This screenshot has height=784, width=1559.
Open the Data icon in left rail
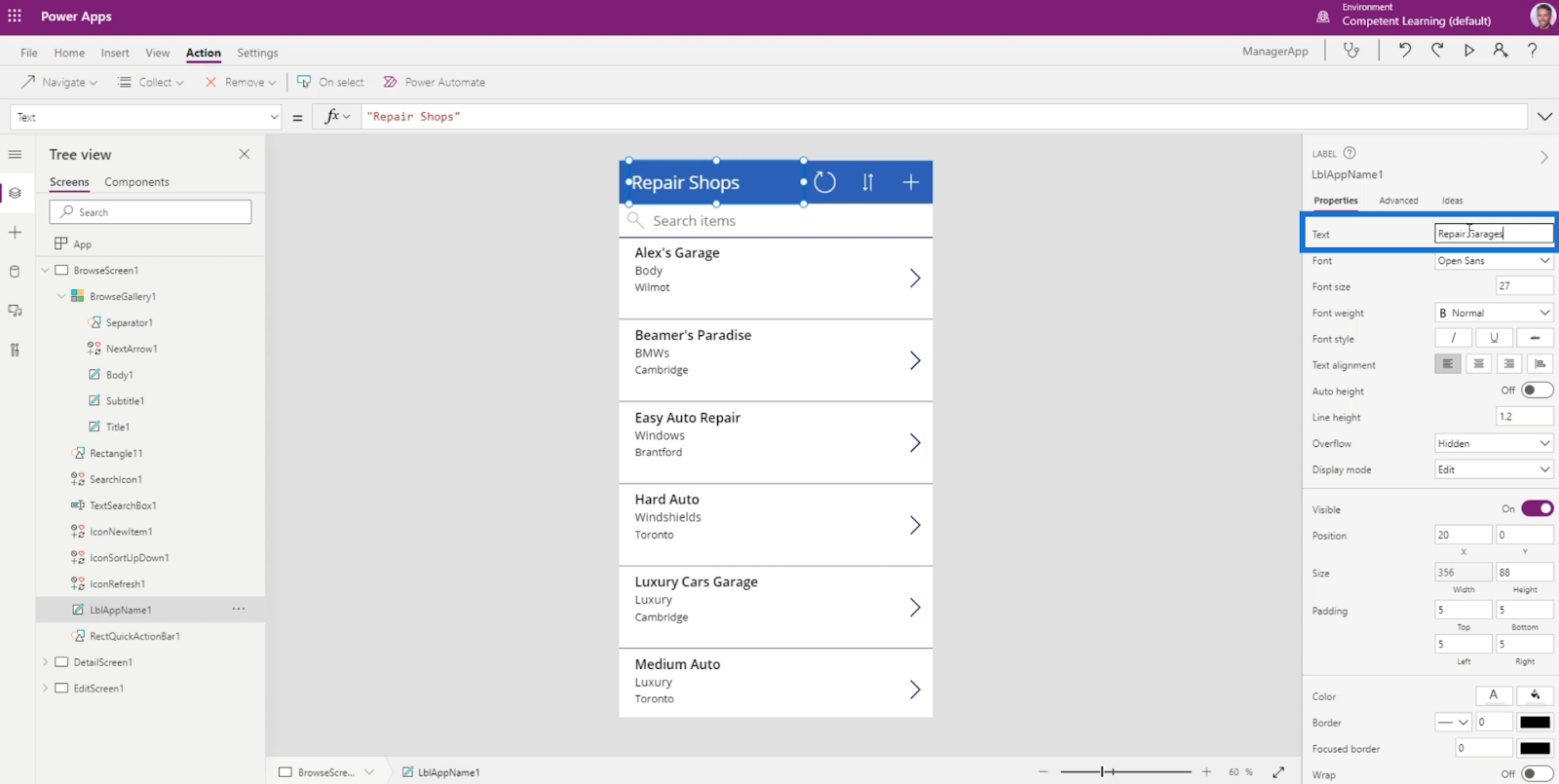[15, 272]
